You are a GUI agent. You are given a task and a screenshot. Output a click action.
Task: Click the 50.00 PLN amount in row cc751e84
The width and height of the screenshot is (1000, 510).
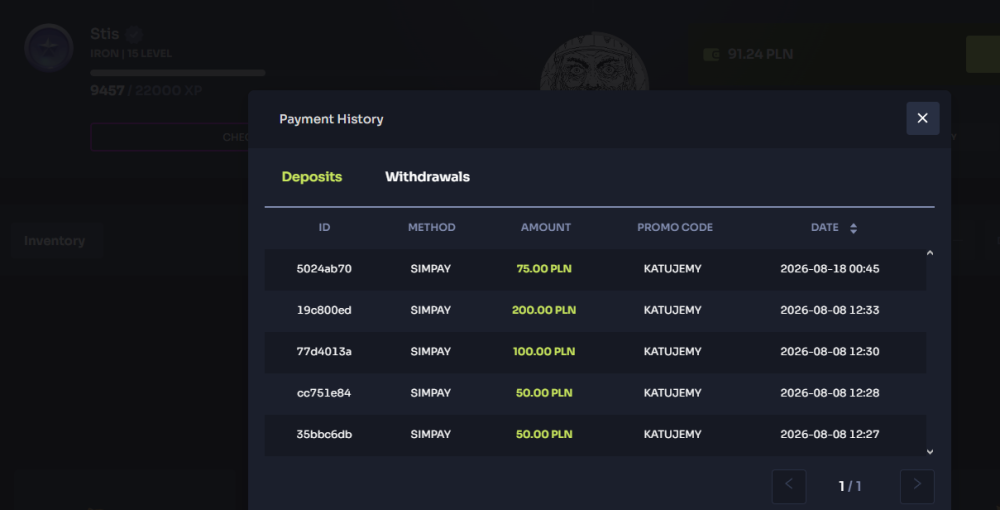pos(544,393)
